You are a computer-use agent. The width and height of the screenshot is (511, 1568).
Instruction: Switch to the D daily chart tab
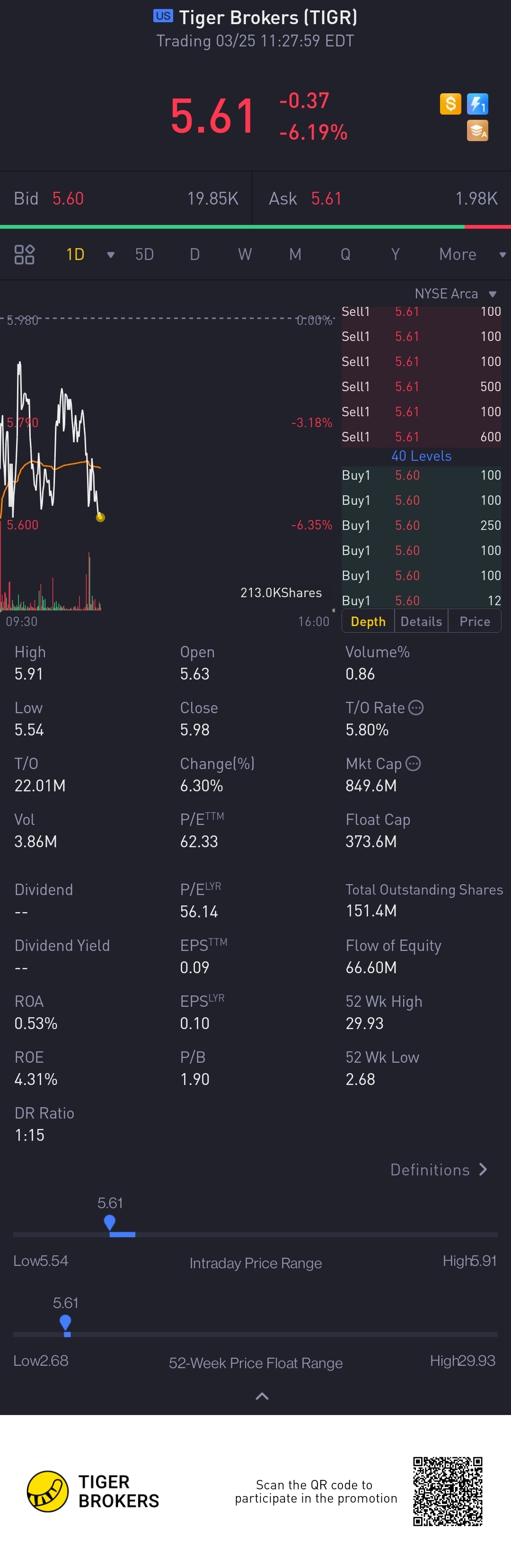(194, 254)
